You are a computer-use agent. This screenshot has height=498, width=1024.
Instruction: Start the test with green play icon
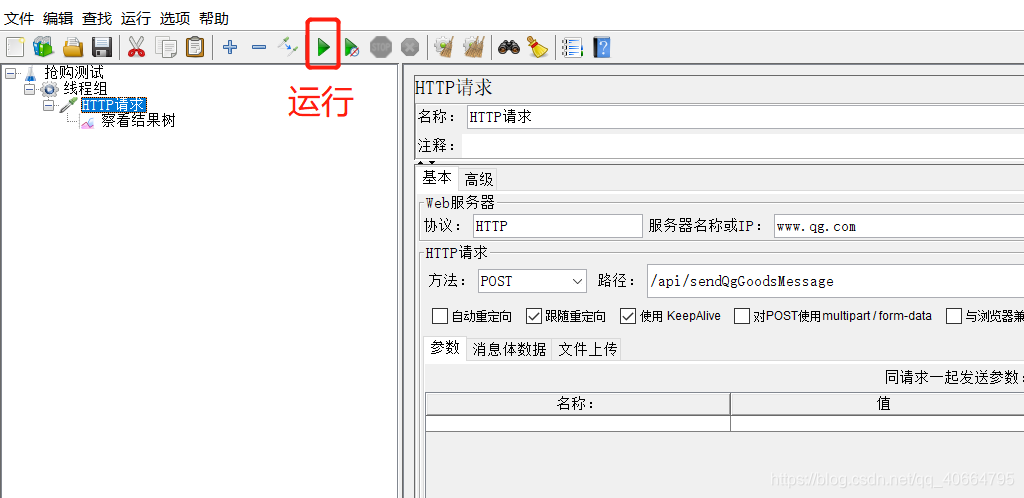[x=323, y=47]
